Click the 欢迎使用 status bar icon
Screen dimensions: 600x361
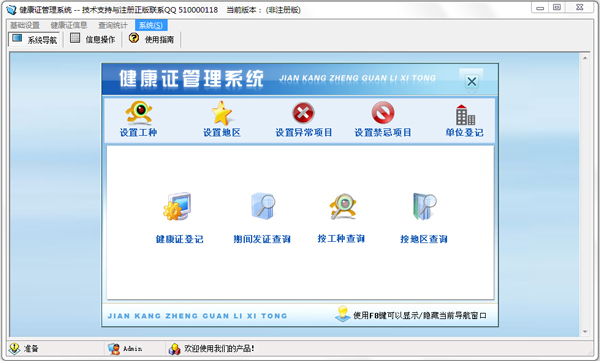click(174, 349)
